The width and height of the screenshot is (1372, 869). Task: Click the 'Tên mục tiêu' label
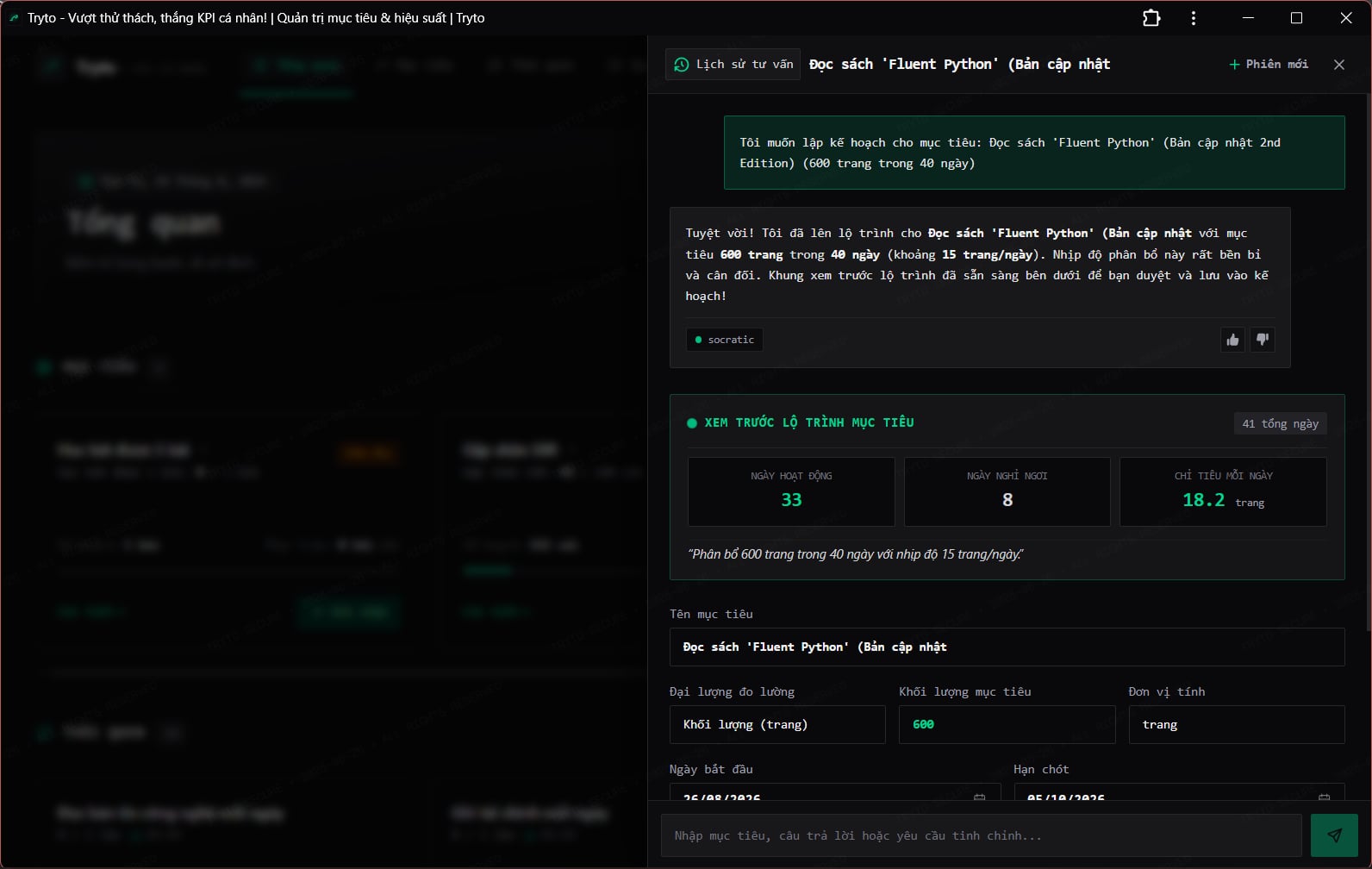(711, 615)
